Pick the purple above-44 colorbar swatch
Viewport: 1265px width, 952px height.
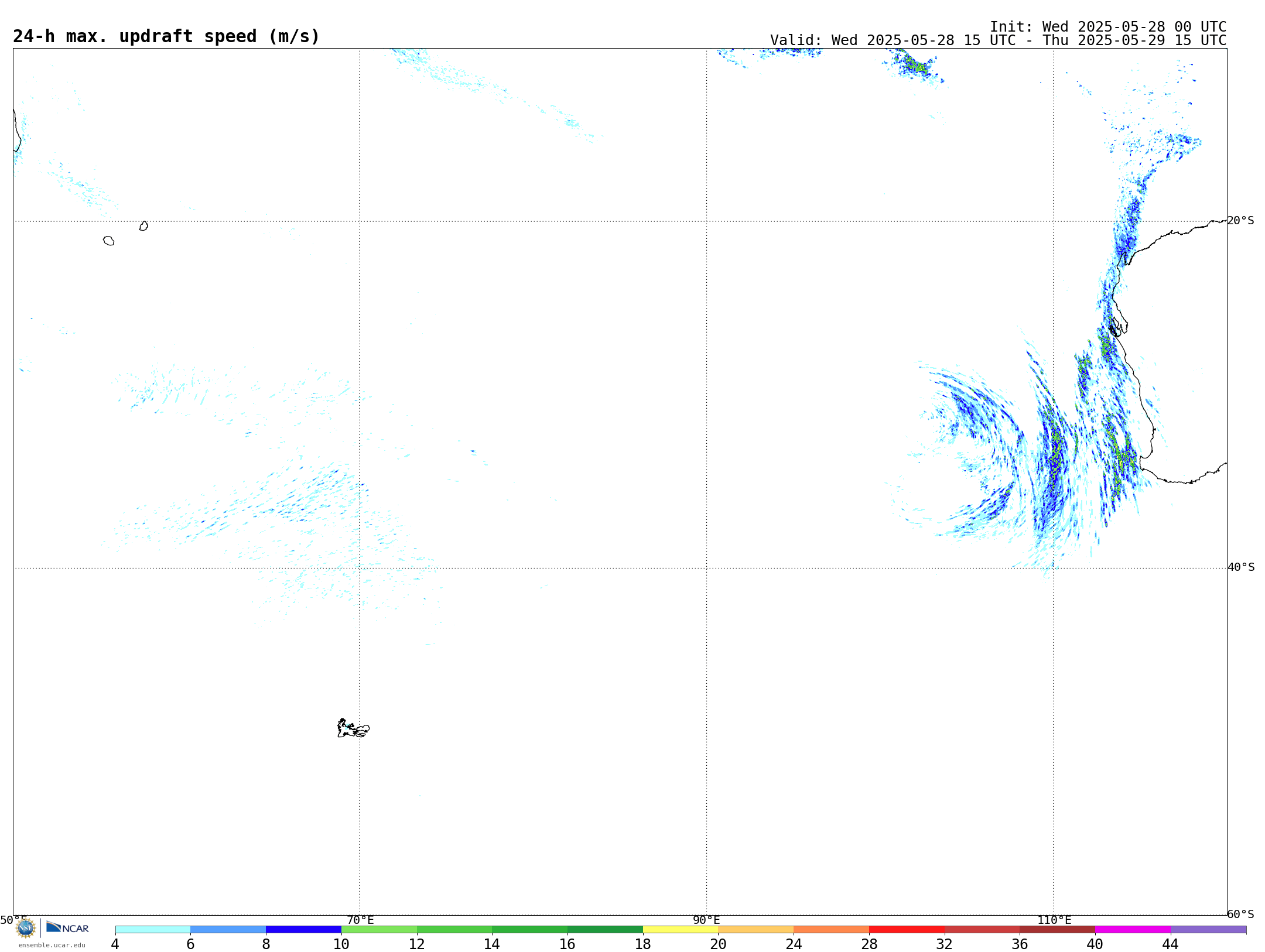1208,929
